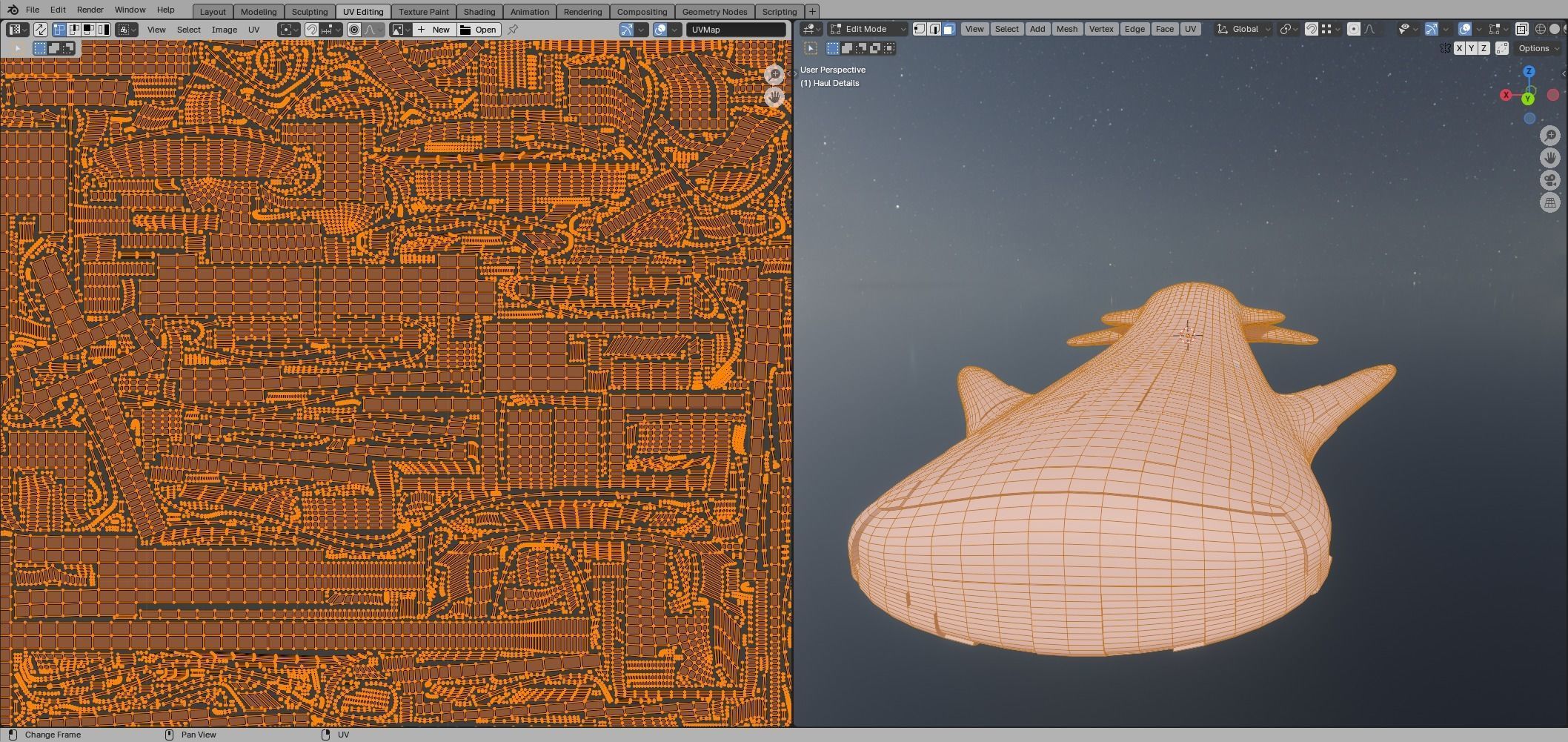1568x742 pixels.
Task: Open the Edit menu
Action: (x=58, y=10)
